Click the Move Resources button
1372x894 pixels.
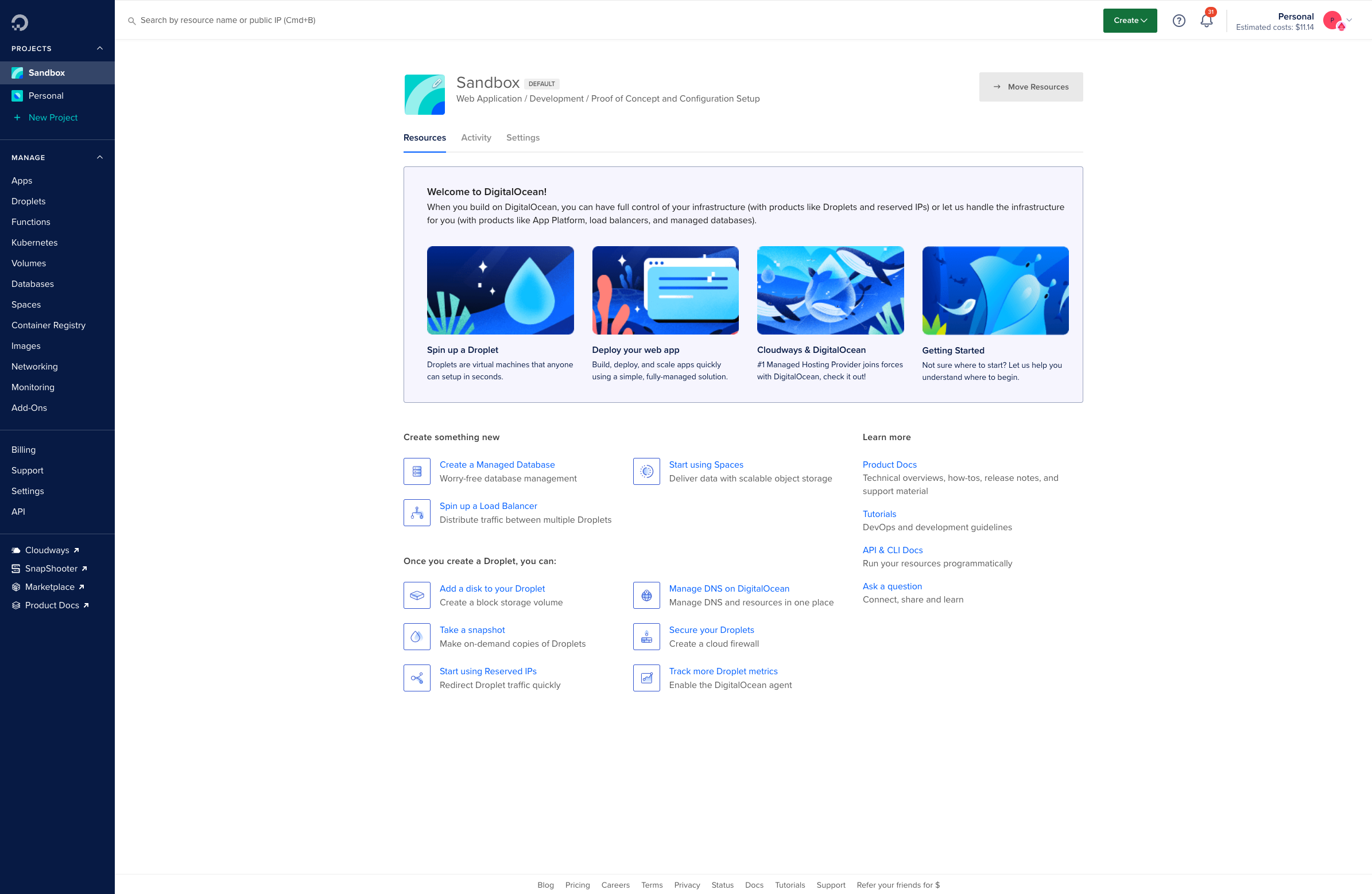1031,87
